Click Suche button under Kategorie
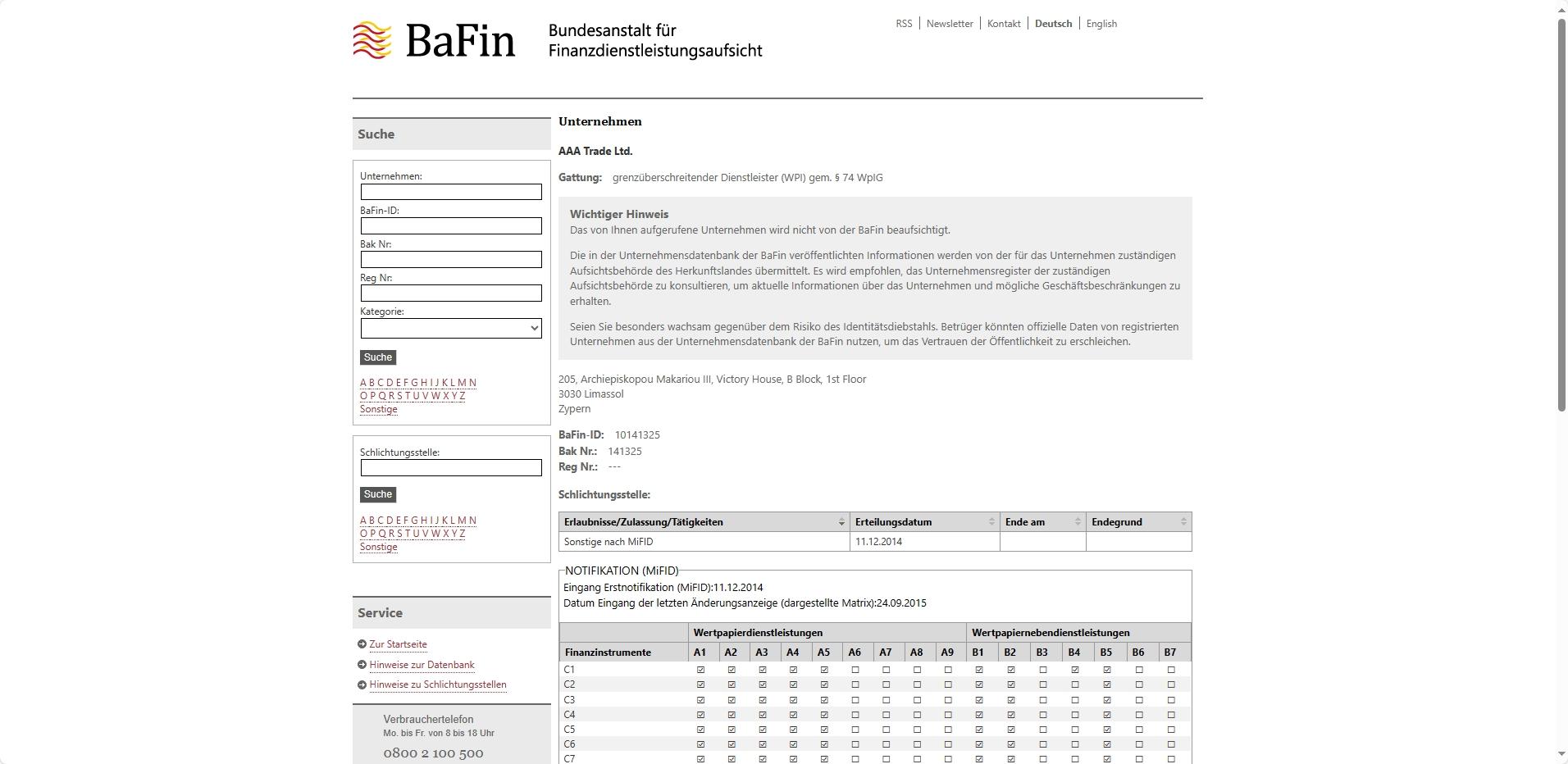The height and width of the screenshot is (764, 1568). [x=378, y=357]
